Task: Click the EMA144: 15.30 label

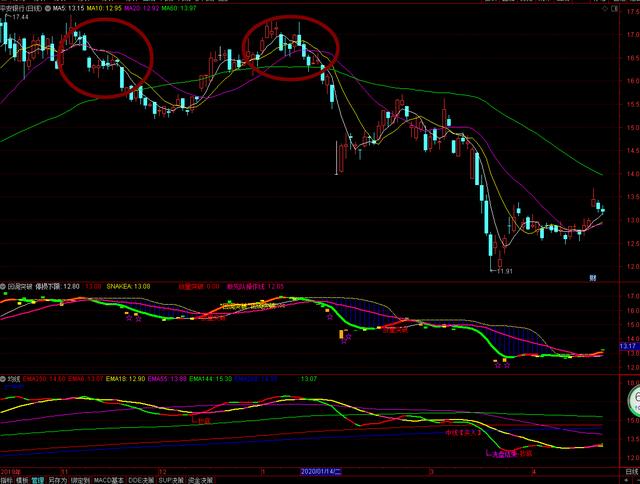Action: (211, 379)
